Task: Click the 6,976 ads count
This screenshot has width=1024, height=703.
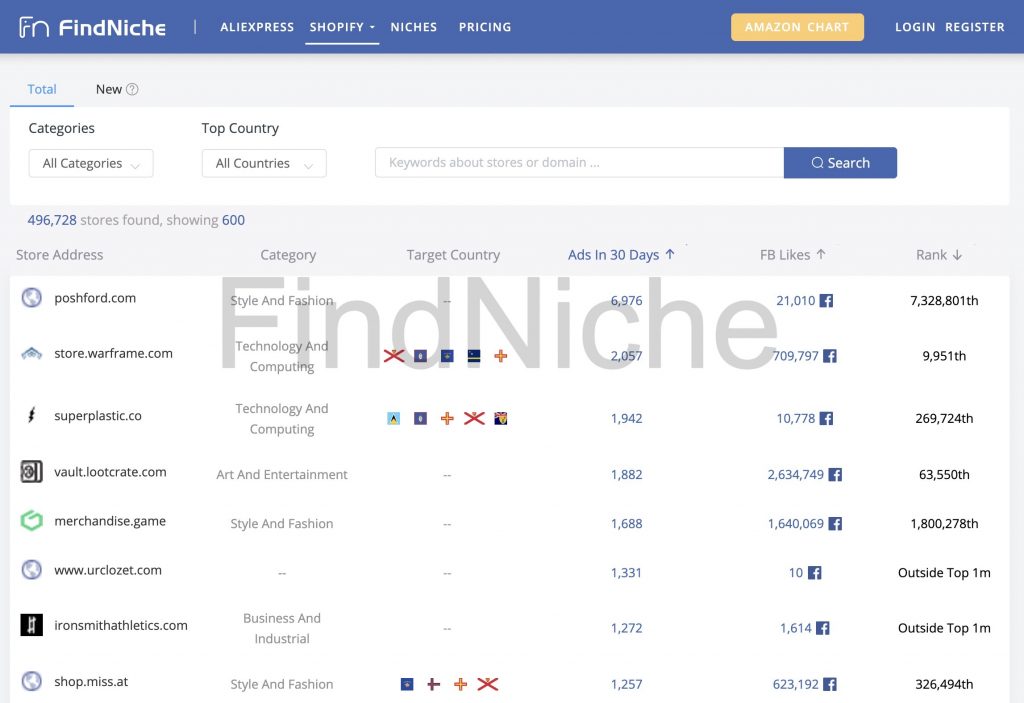Action: pyautogui.click(x=626, y=301)
